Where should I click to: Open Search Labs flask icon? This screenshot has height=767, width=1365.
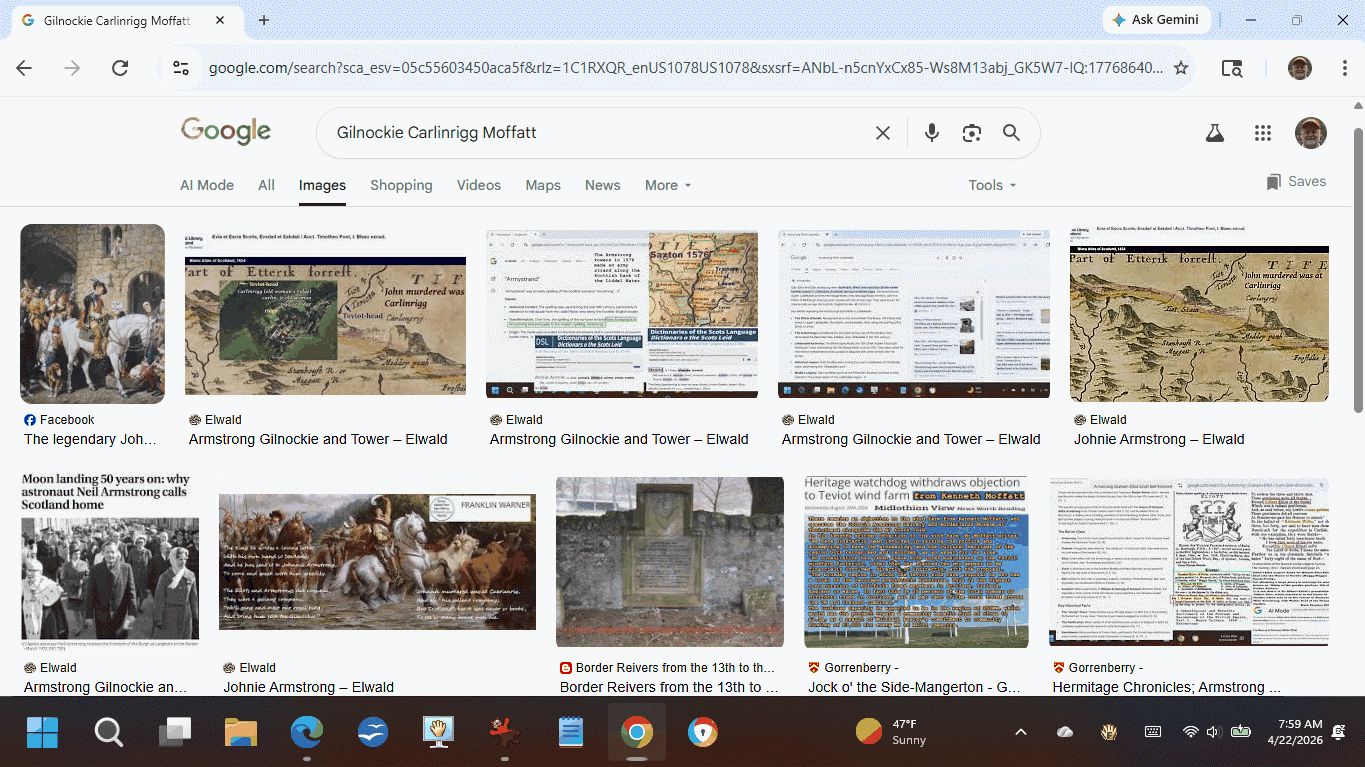(x=1215, y=133)
